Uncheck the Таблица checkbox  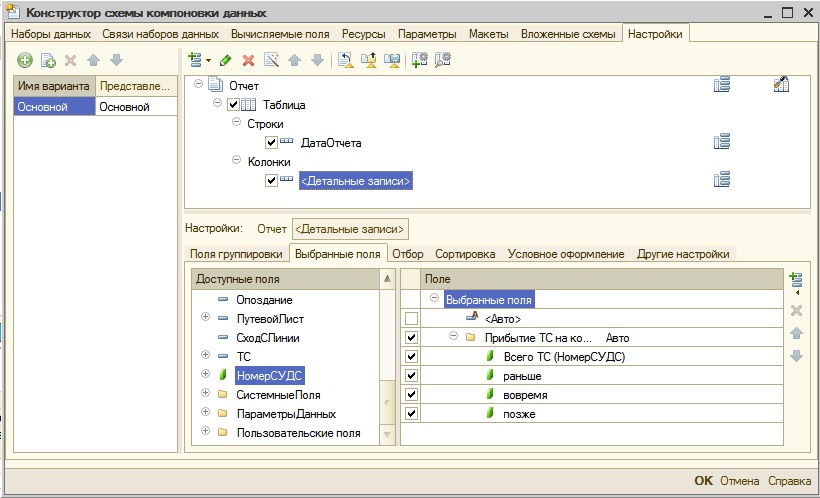[x=233, y=105]
